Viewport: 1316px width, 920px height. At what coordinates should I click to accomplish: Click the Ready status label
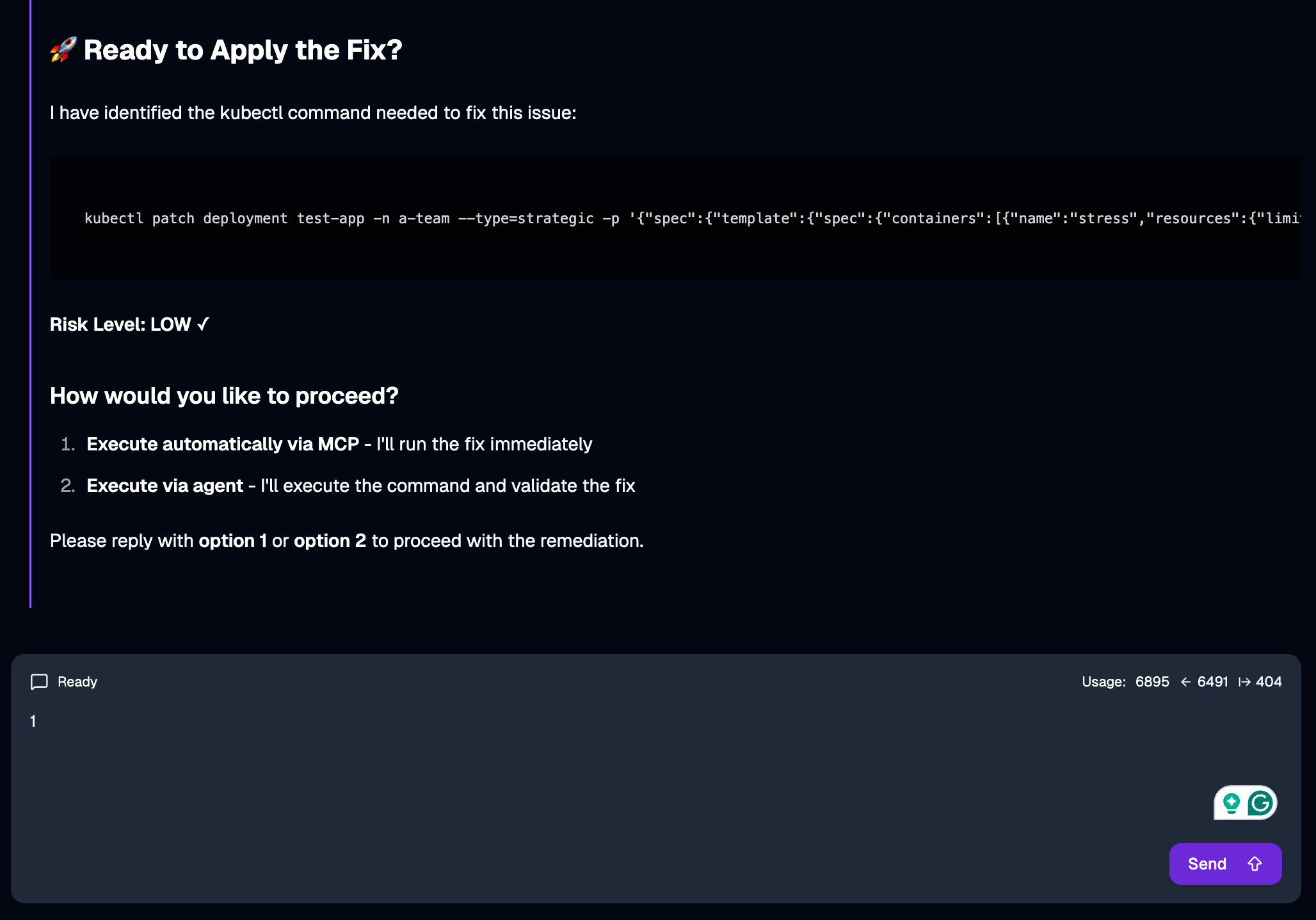(x=77, y=682)
